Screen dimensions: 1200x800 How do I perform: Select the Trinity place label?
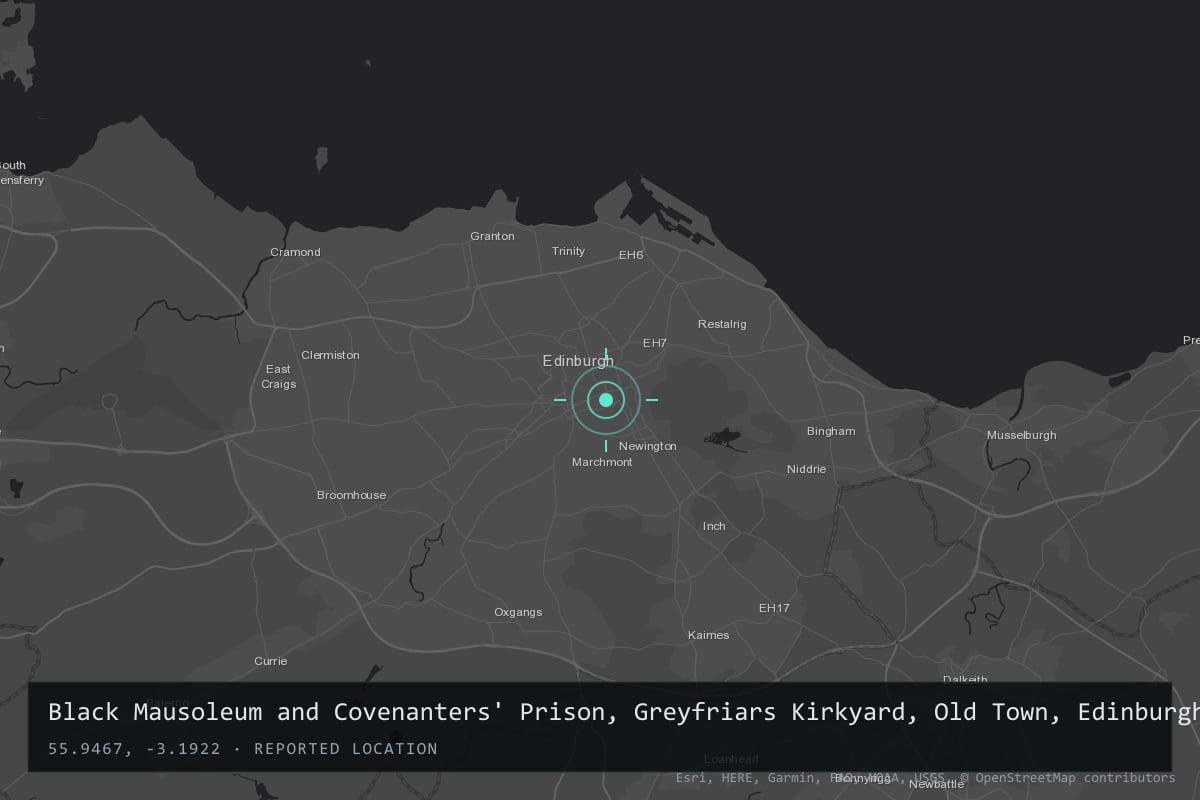pyautogui.click(x=569, y=251)
